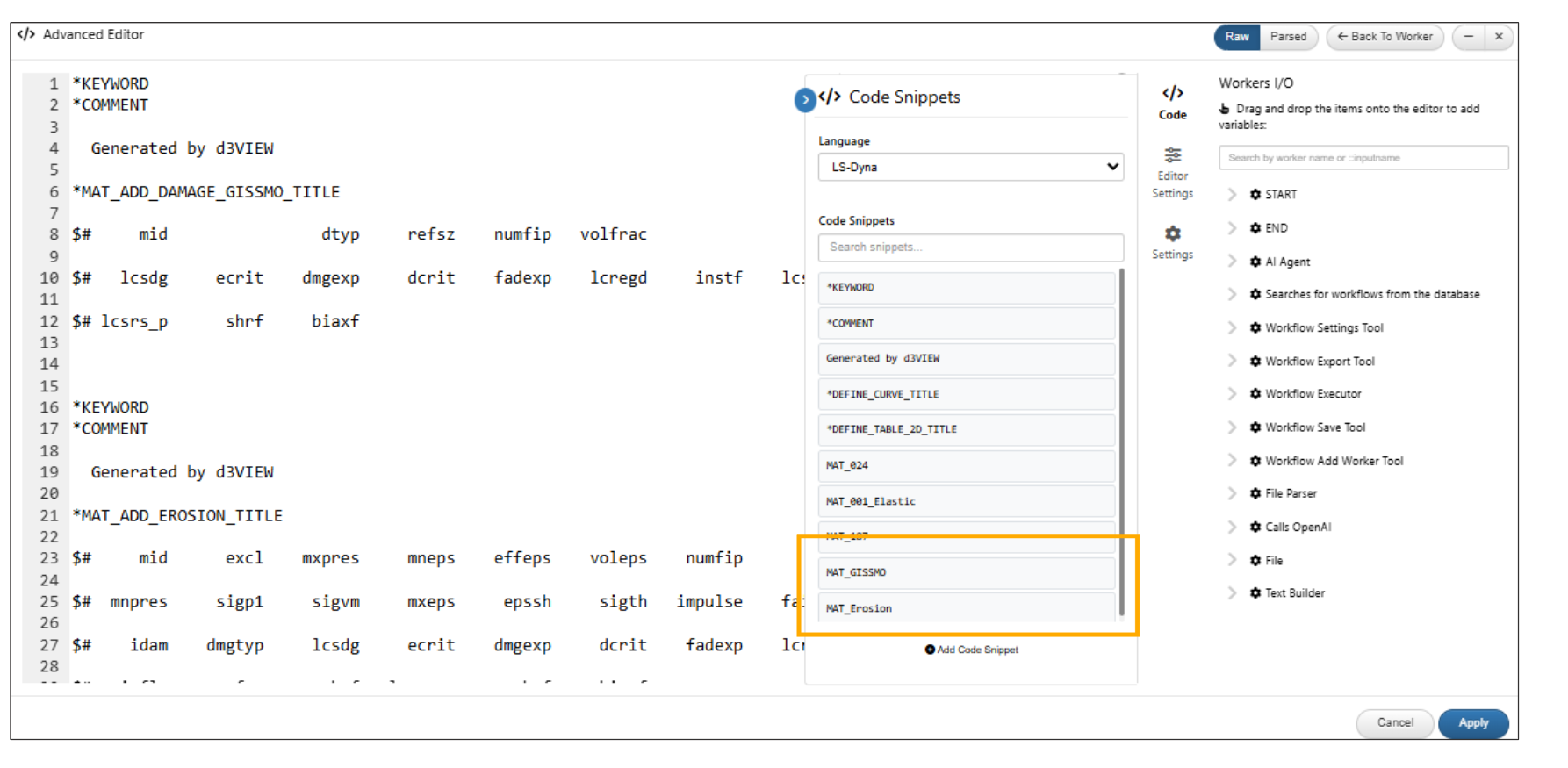Screen dimensions: 1568x768
Task: Expand the Calls OpenAI item
Action: [1232, 527]
